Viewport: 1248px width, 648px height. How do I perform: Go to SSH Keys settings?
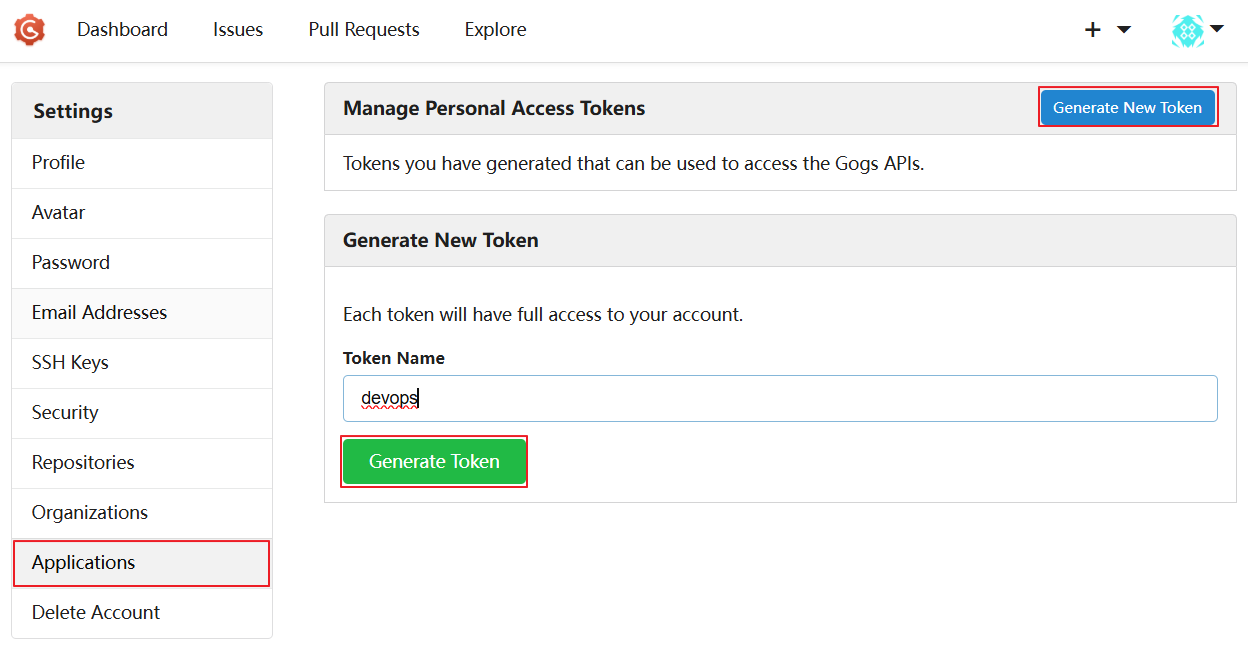point(70,362)
